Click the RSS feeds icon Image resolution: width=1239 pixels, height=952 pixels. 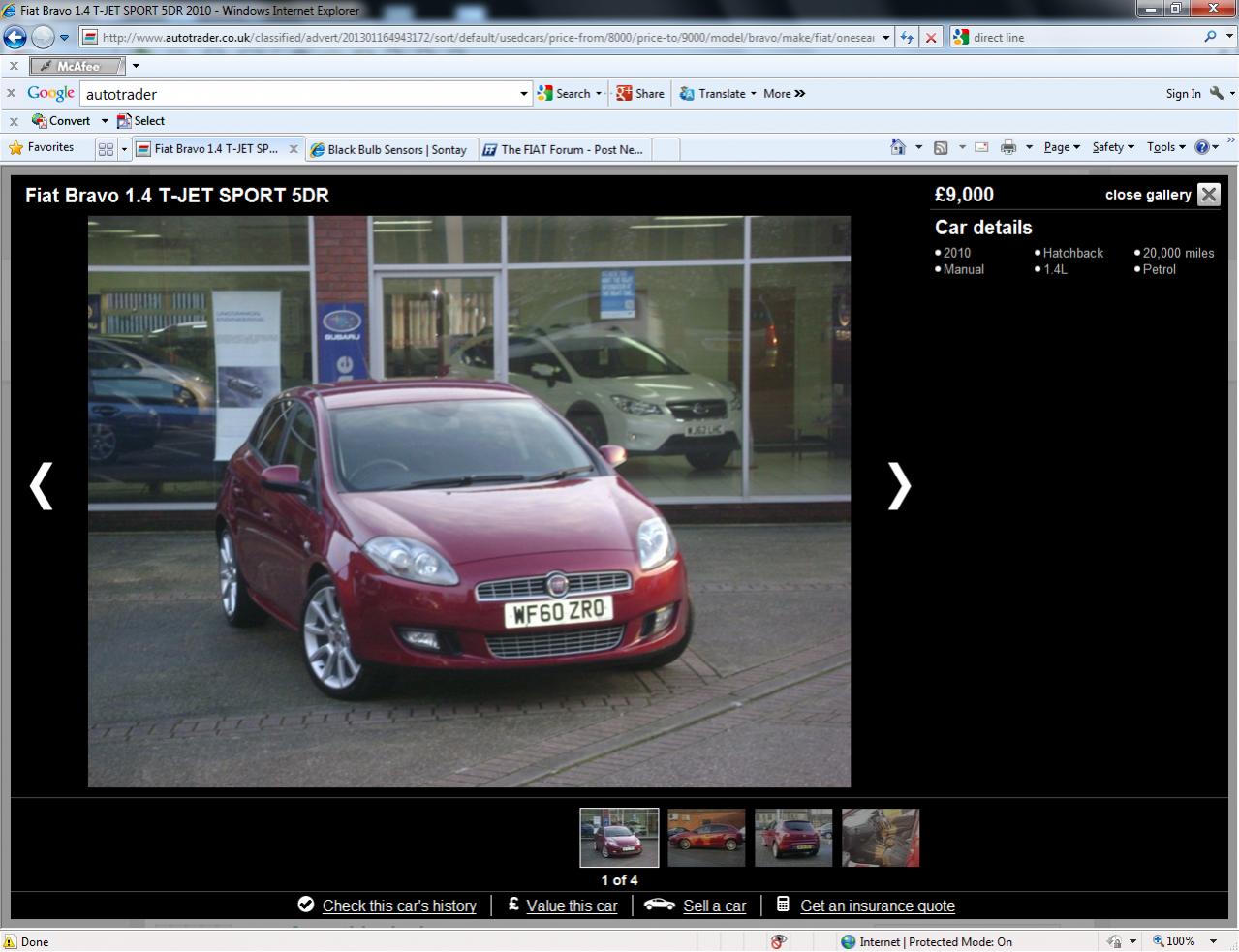click(x=940, y=147)
